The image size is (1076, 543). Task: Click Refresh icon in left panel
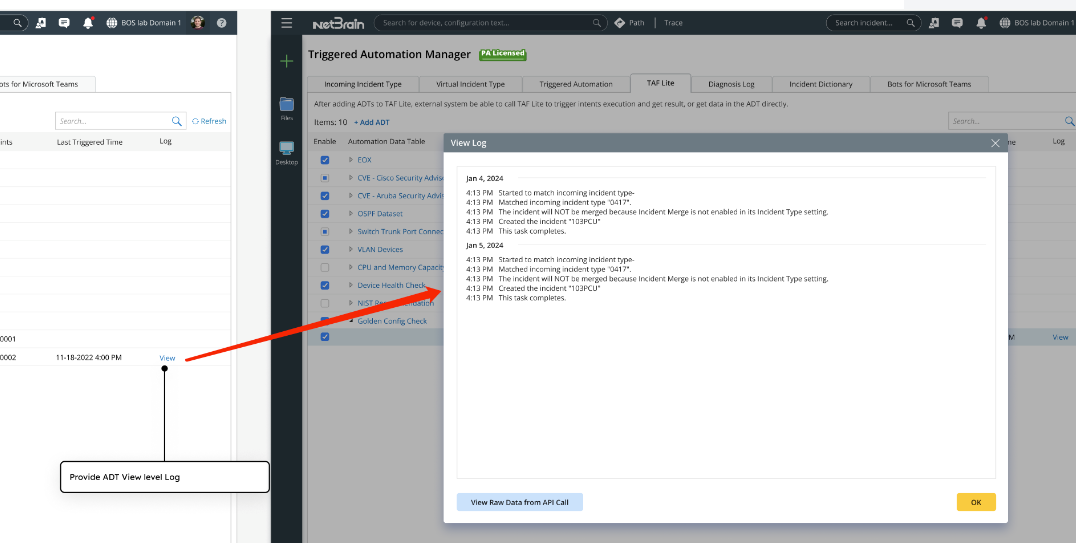click(196, 122)
